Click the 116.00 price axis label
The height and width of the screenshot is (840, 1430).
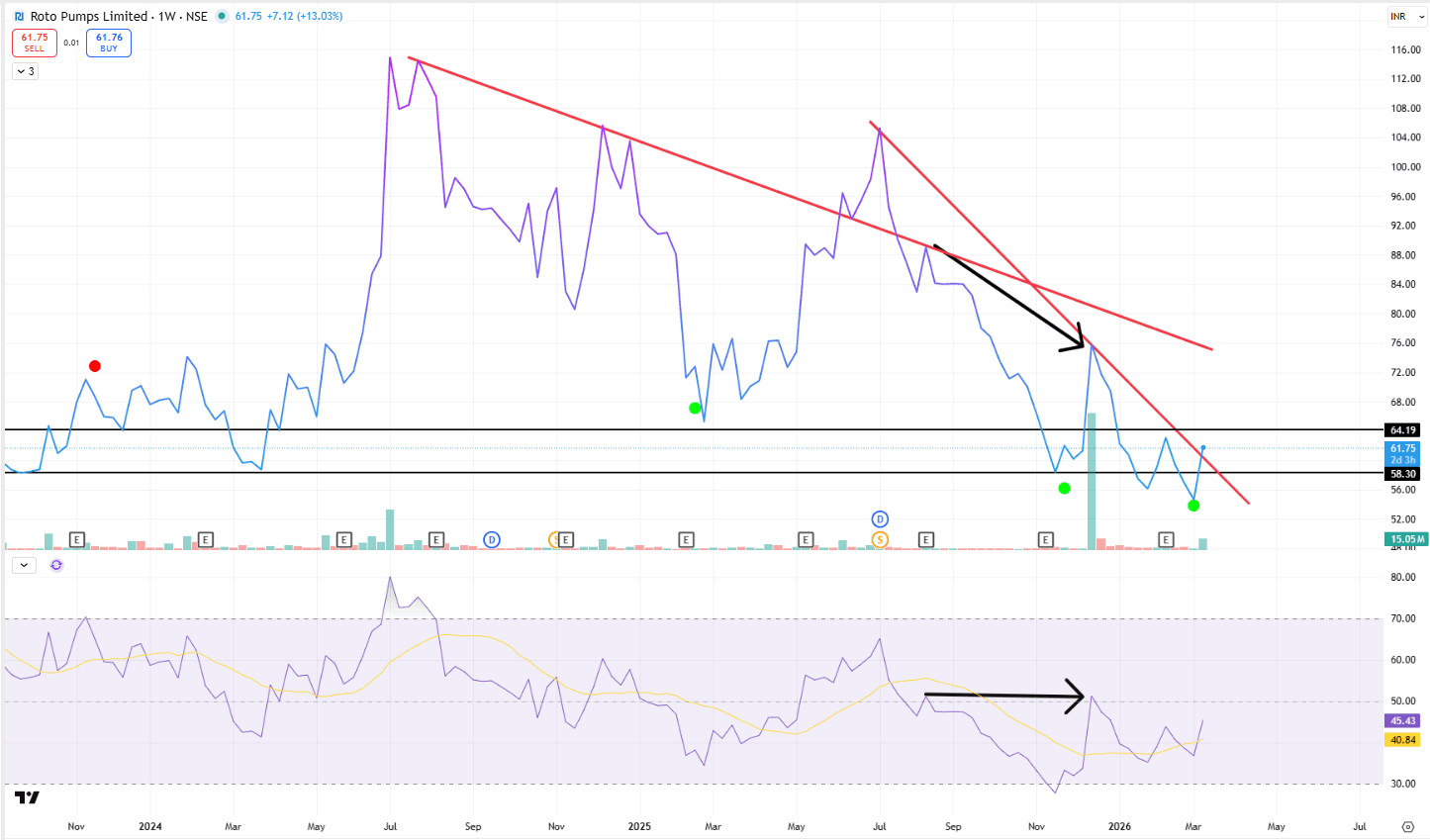(1405, 49)
